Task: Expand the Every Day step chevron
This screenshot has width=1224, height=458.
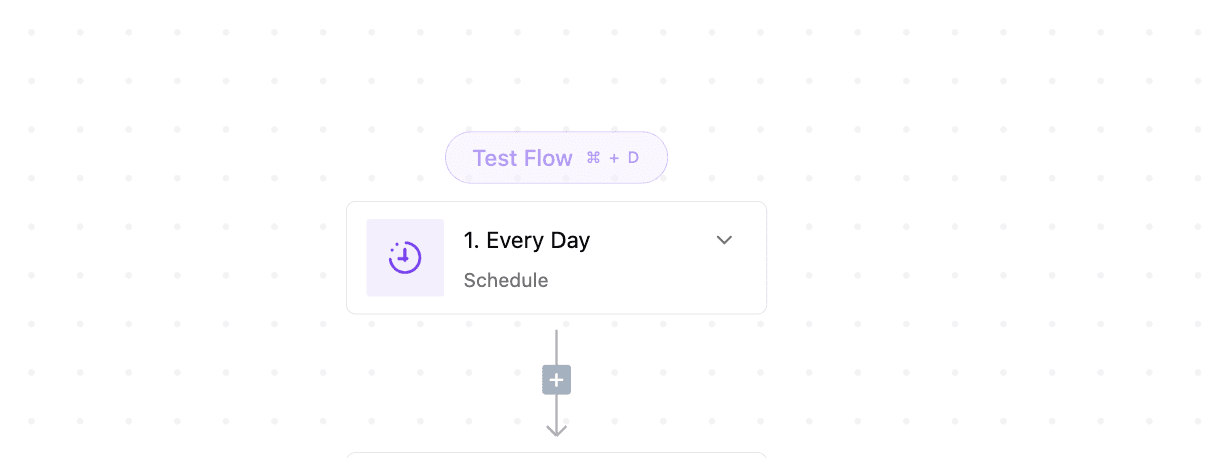Action: click(725, 240)
